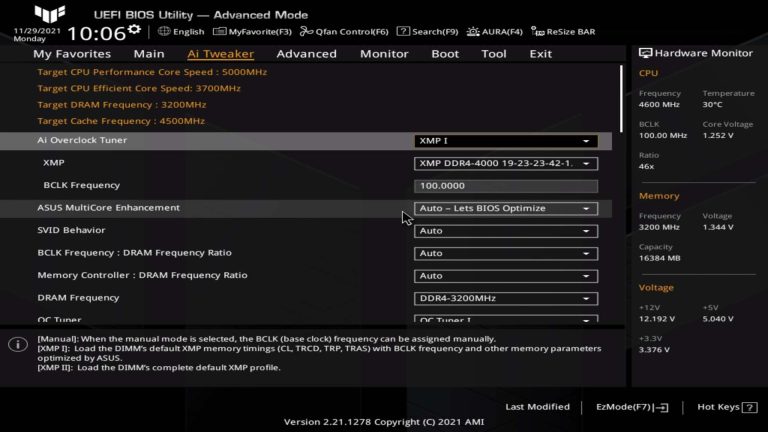Click the Search(F9) label
This screenshot has width=768, height=432.
click(435, 32)
